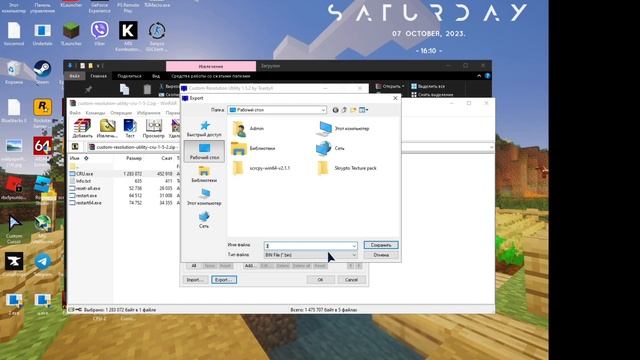This screenshot has height=360, width=640.
Task: Create a new folder in Export dialog
Action: pyautogui.click(x=353, y=110)
